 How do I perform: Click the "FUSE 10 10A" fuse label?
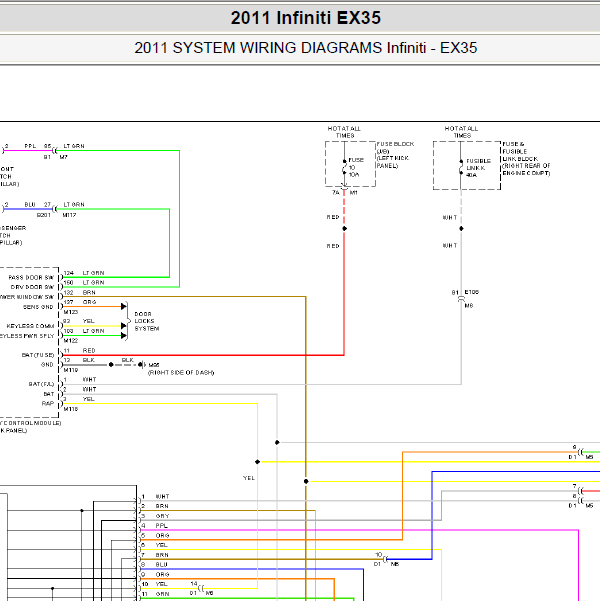click(356, 167)
